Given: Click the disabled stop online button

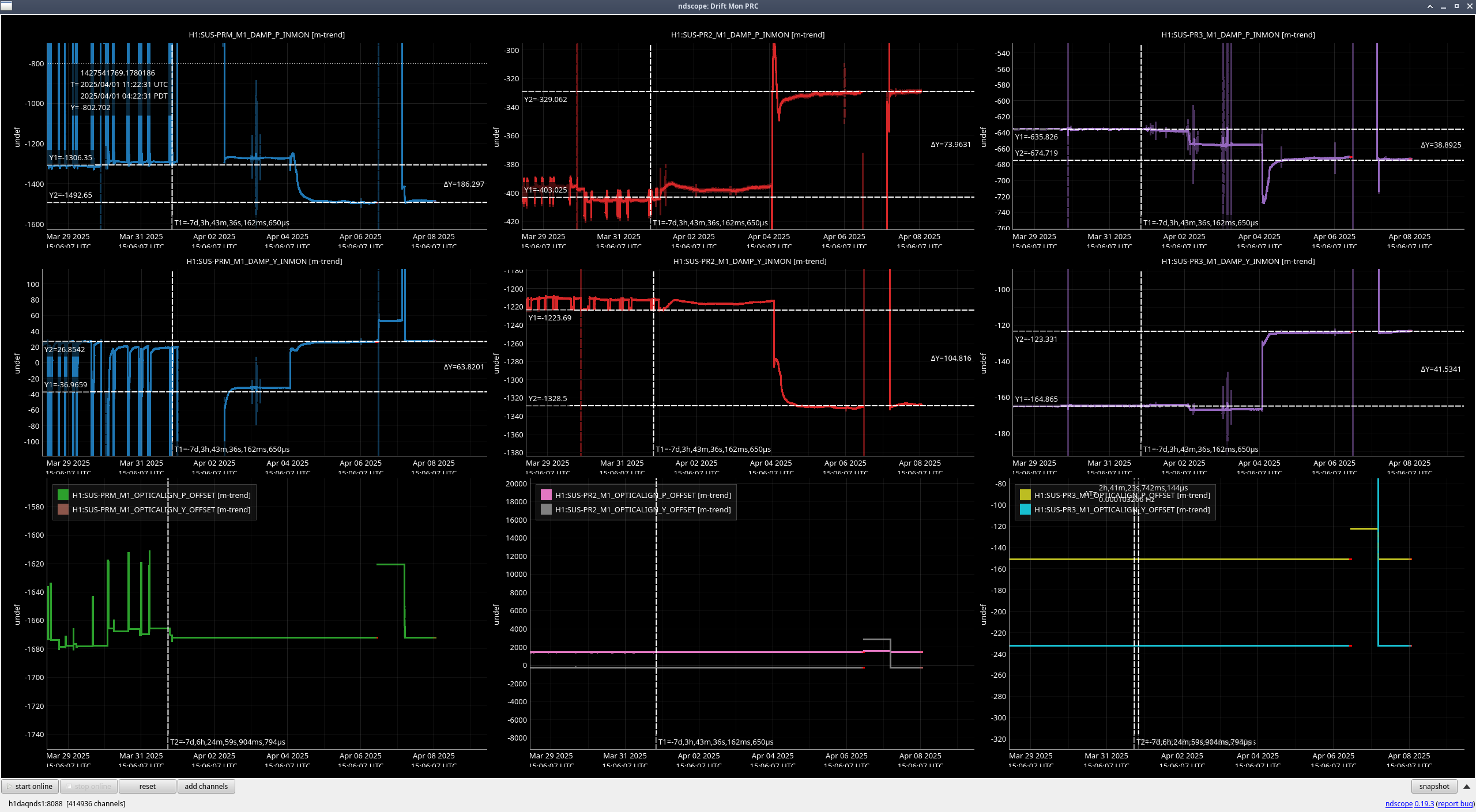Looking at the screenshot, I should [89, 786].
